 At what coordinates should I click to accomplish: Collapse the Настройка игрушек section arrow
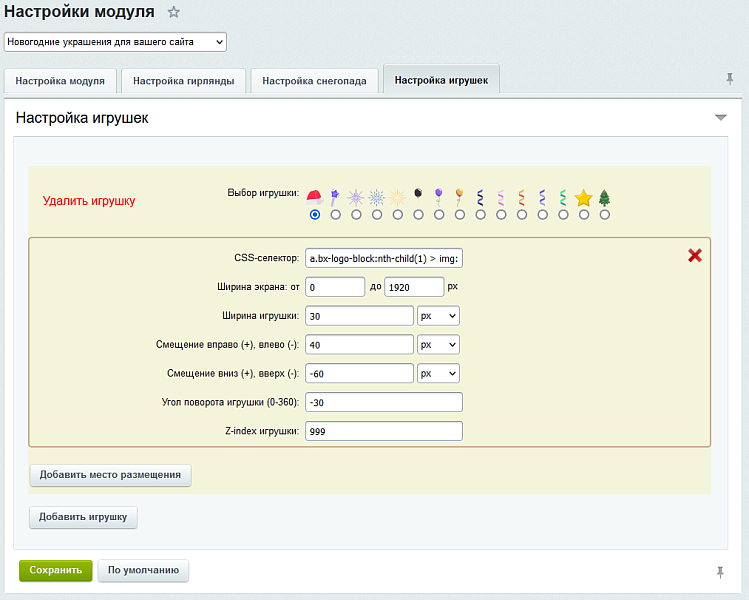tap(720, 118)
